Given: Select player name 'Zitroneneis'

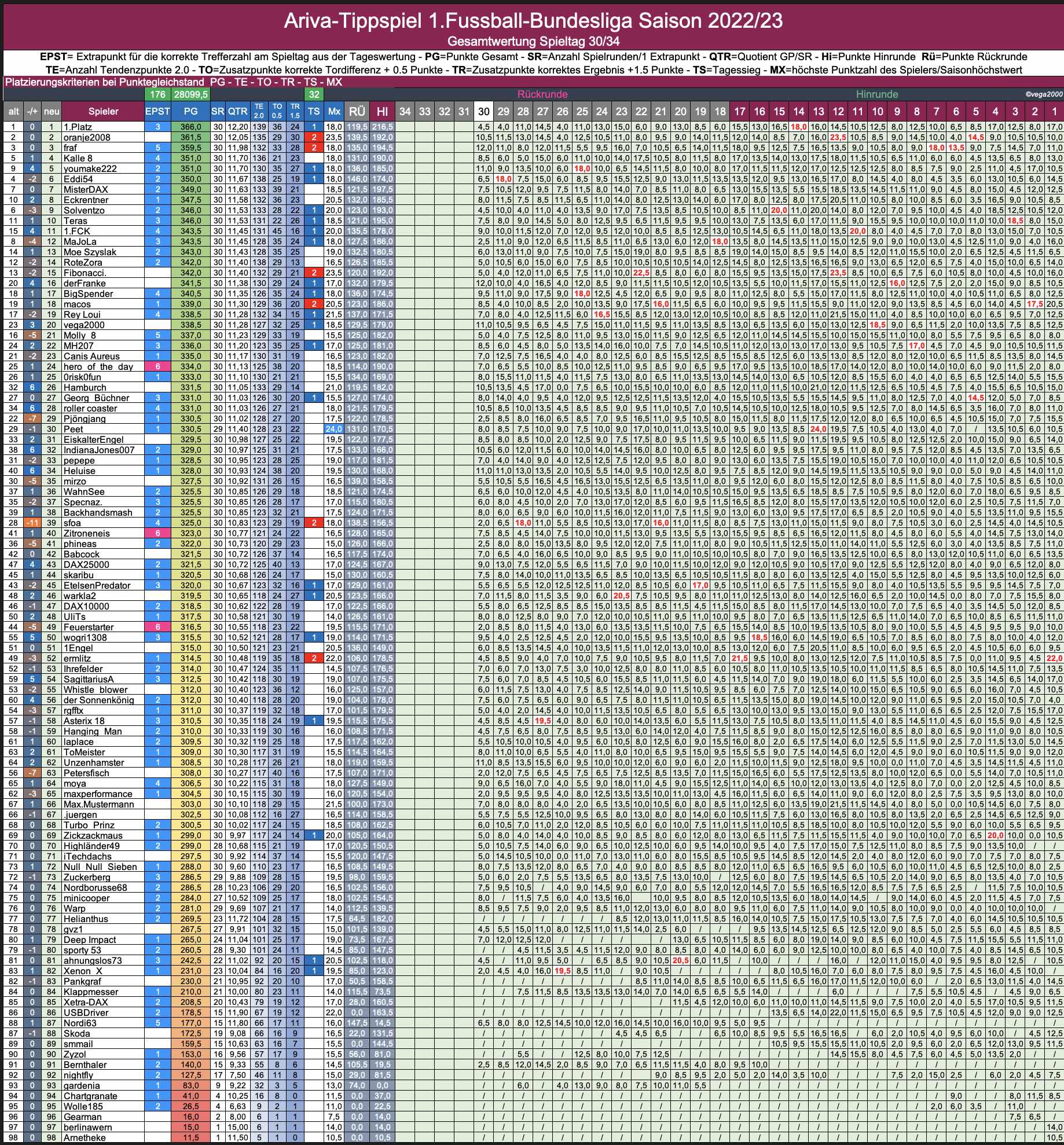Looking at the screenshot, I should pyautogui.click(x=87, y=533).
